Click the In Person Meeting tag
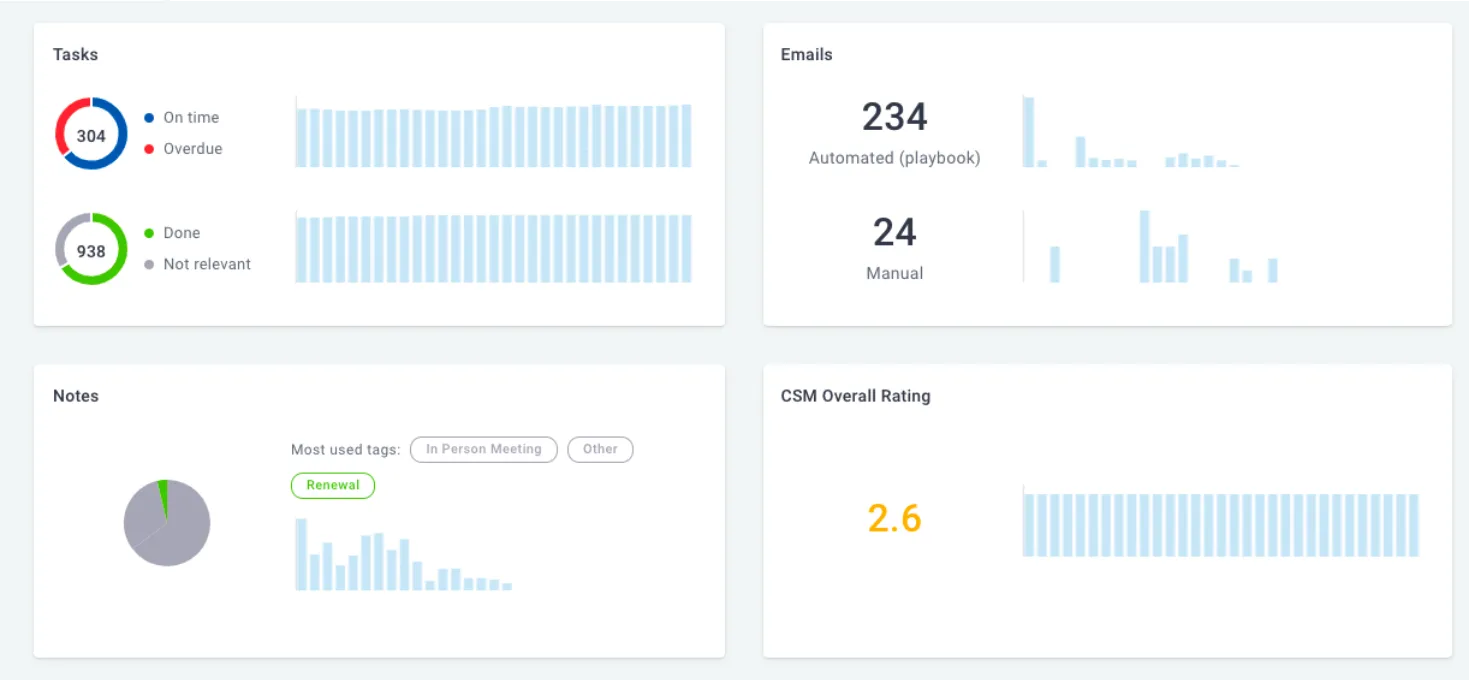The image size is (1469, 680). (x=484, y=449)
